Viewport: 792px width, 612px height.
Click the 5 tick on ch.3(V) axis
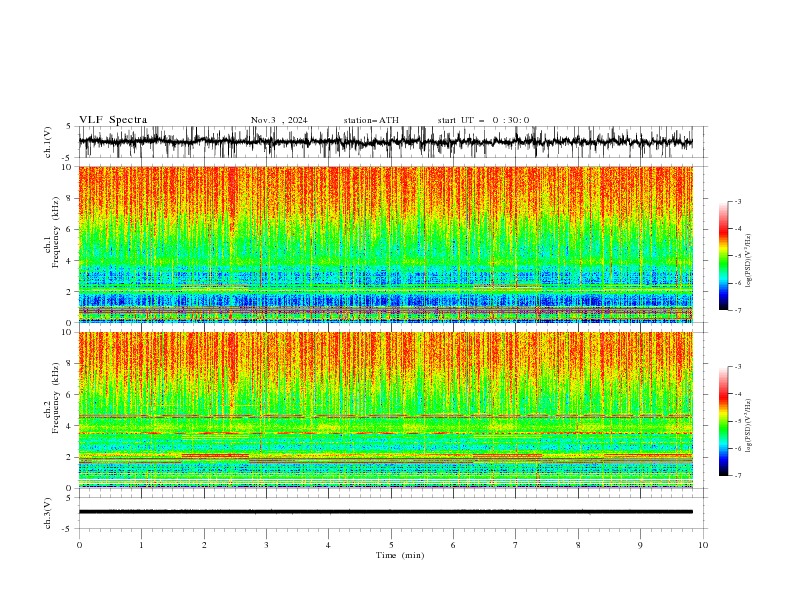tap(69, 498)
